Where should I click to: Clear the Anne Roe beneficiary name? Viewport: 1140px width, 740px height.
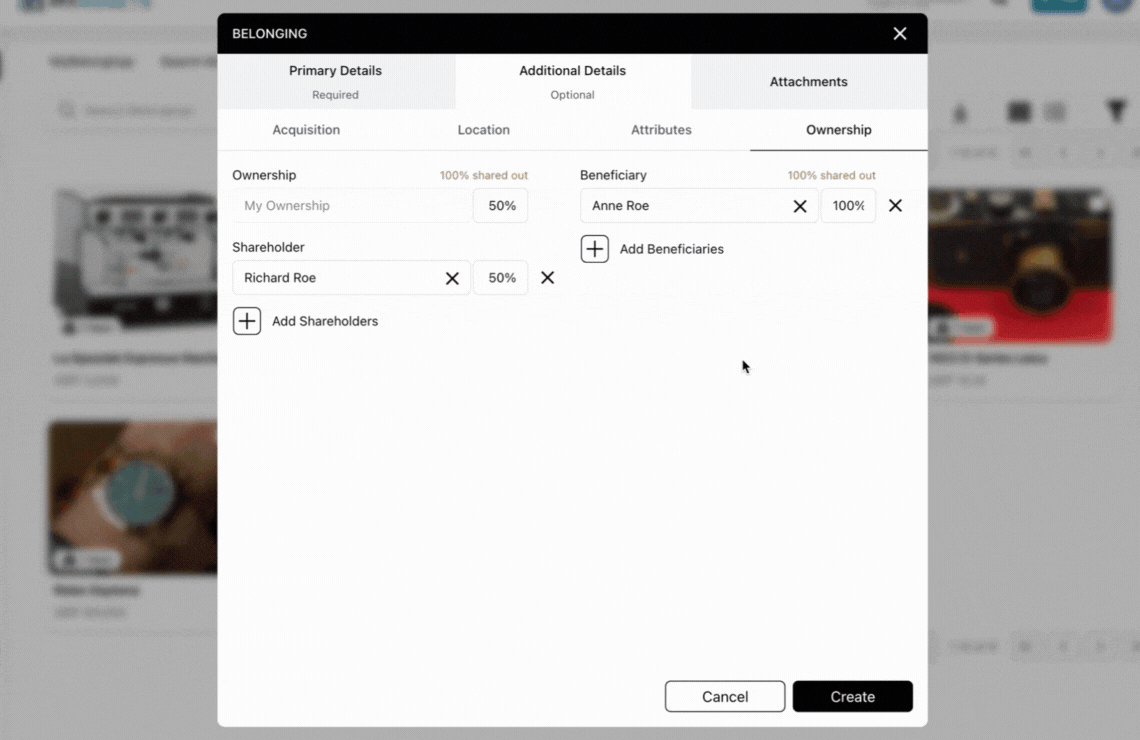coord(800,205)
